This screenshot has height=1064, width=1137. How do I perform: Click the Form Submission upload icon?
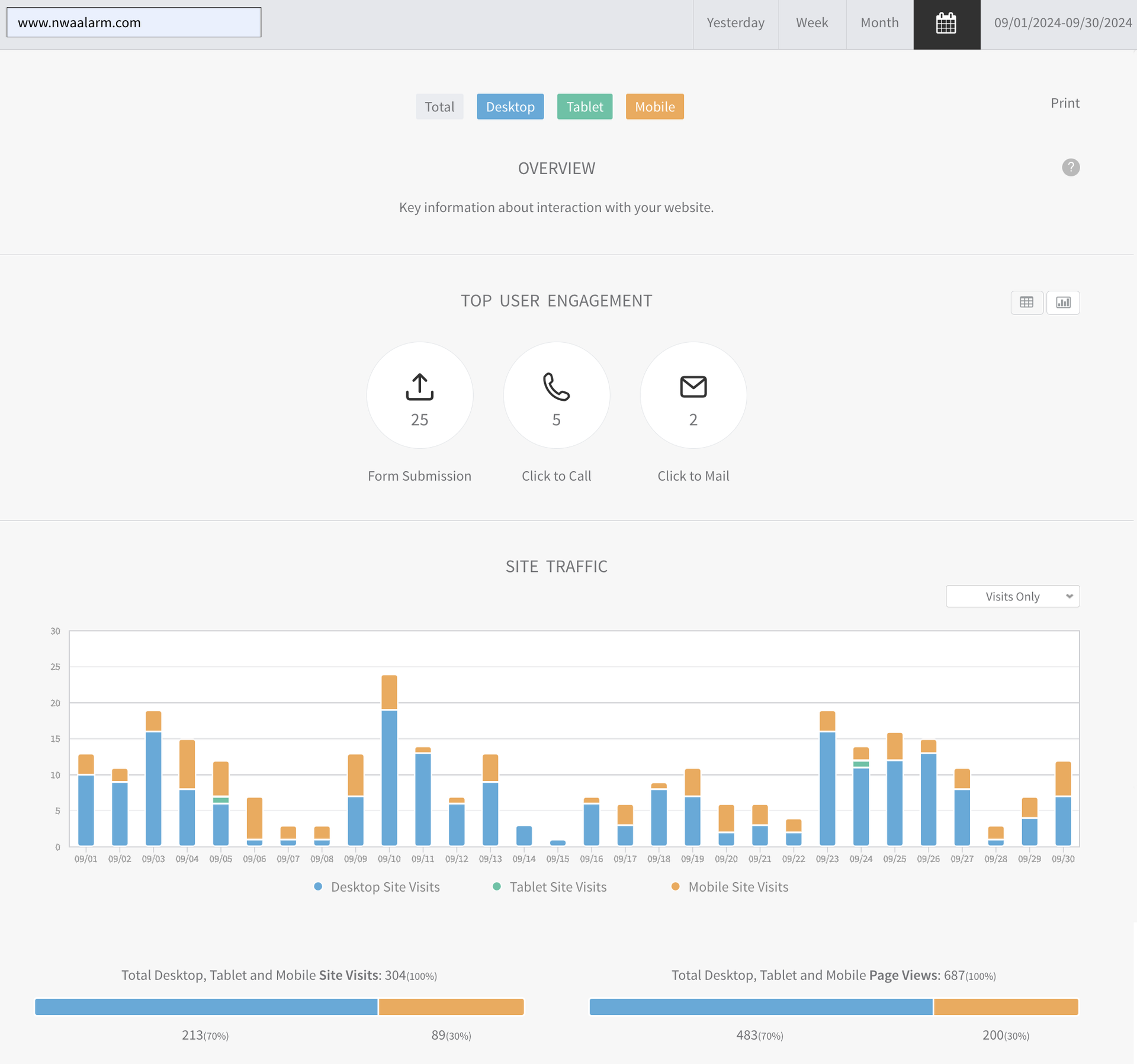pyautogui.click(x=419, y=387)
